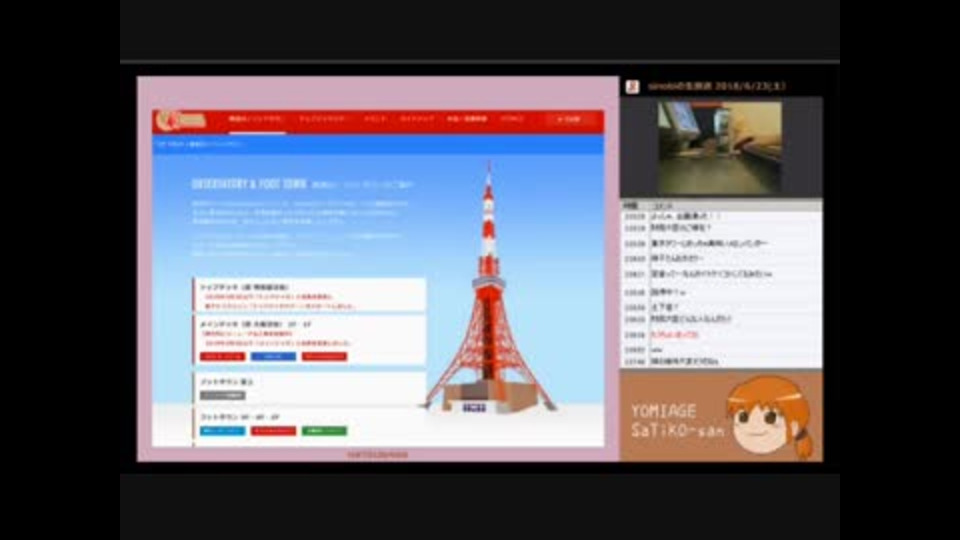This screenshot has height=540, width=960.
Task: Open the Top Deck information card
Action: click(309, 295)
